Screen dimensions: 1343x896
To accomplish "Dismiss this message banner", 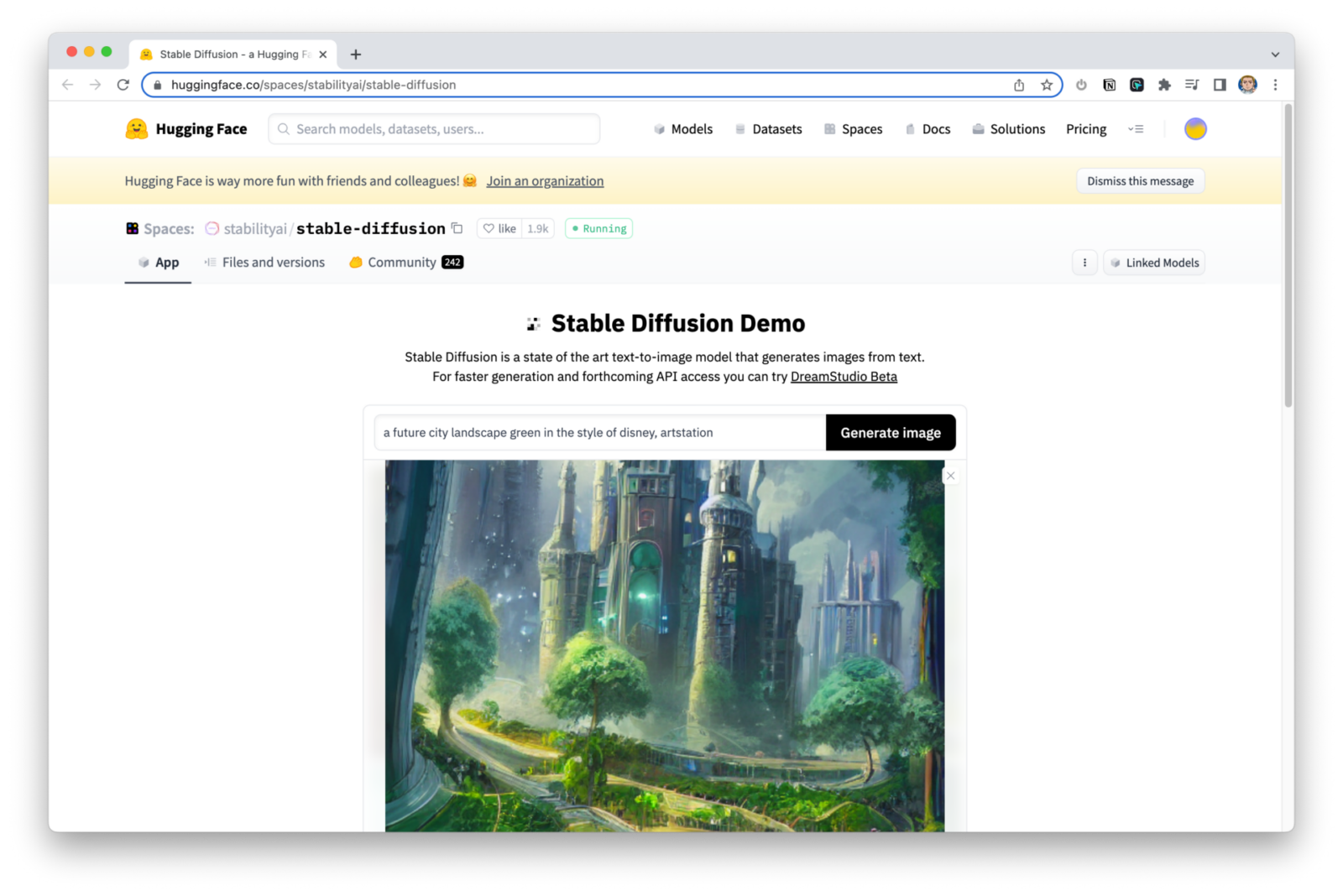I will pos(1140,181).
